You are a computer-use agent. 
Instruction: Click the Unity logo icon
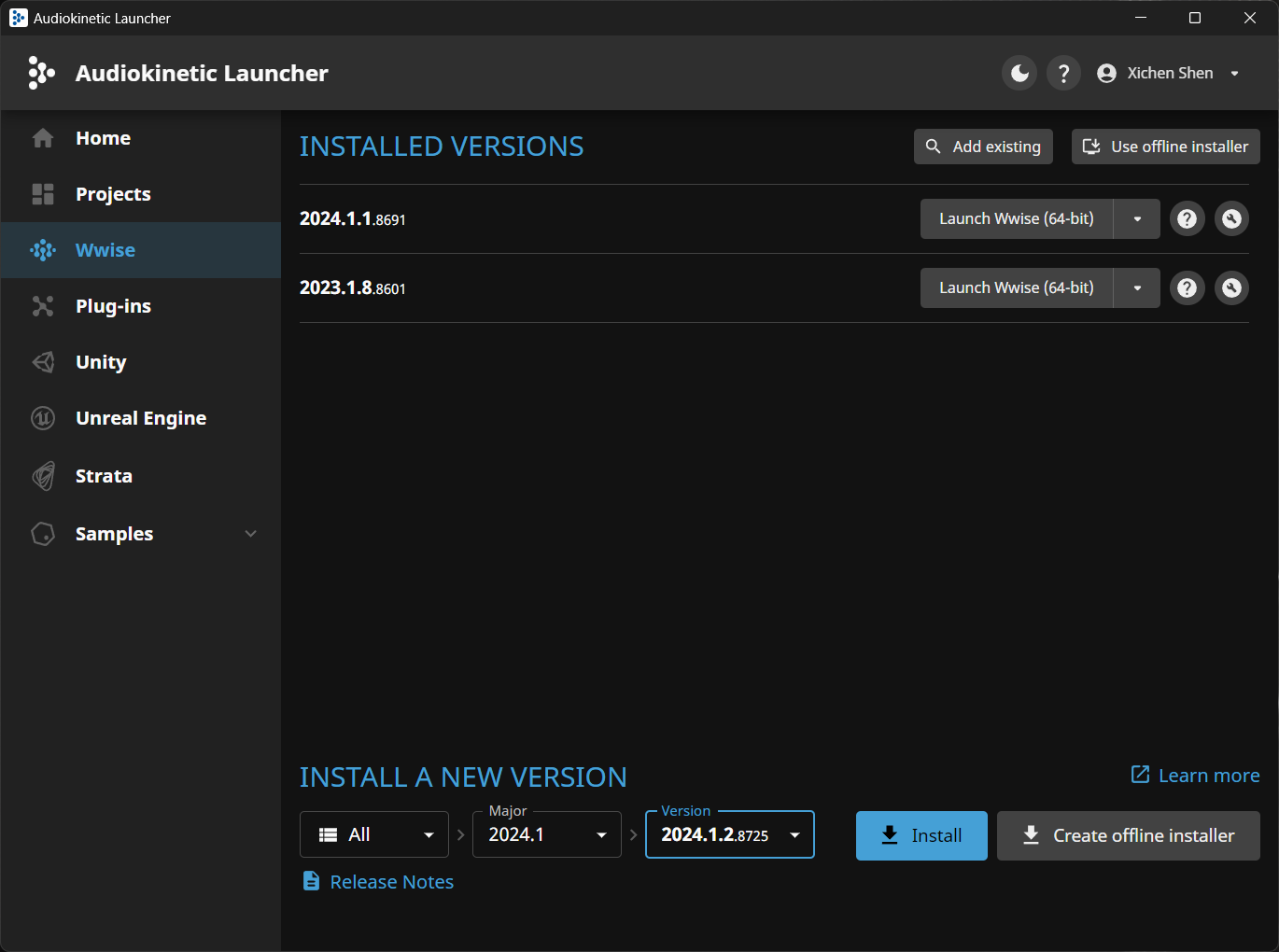[43, 362]
